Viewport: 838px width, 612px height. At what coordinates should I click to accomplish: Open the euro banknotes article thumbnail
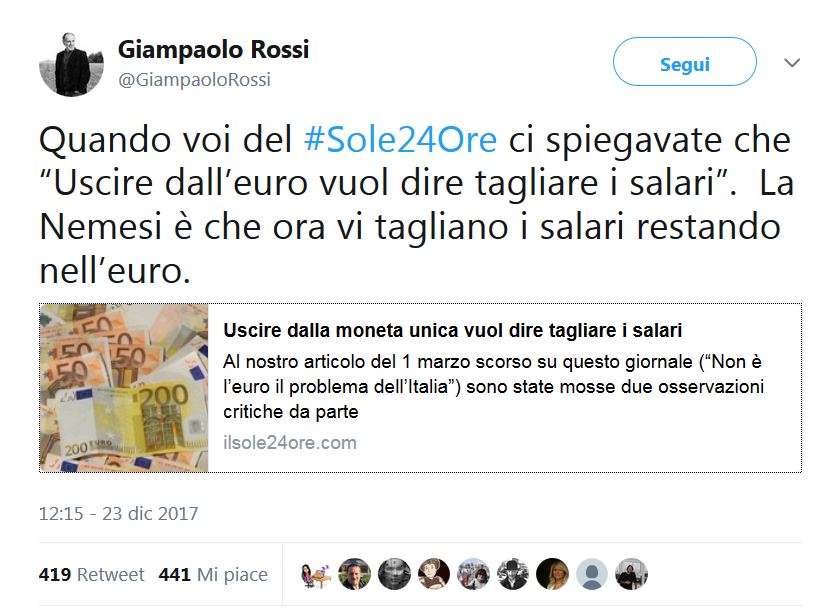(x=124, y=388)
